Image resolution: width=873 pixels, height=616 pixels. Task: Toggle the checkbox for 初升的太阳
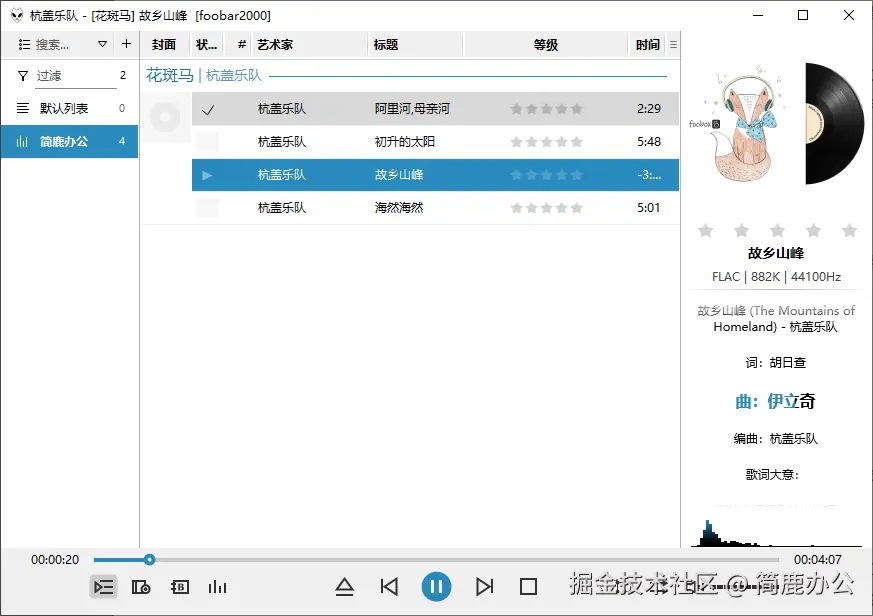click(209, 141)
